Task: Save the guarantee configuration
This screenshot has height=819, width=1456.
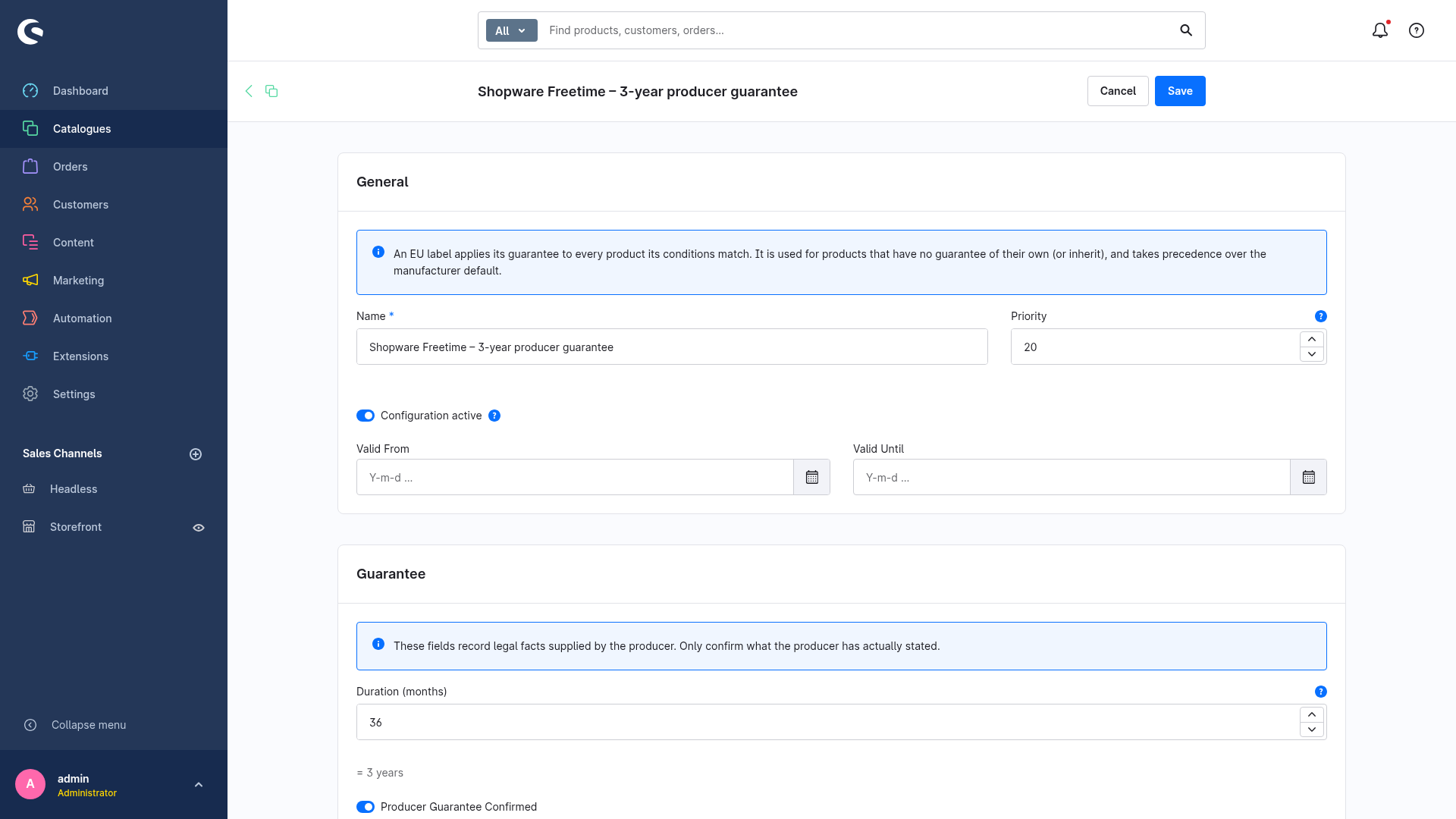Action: [x=1180, y=91]
